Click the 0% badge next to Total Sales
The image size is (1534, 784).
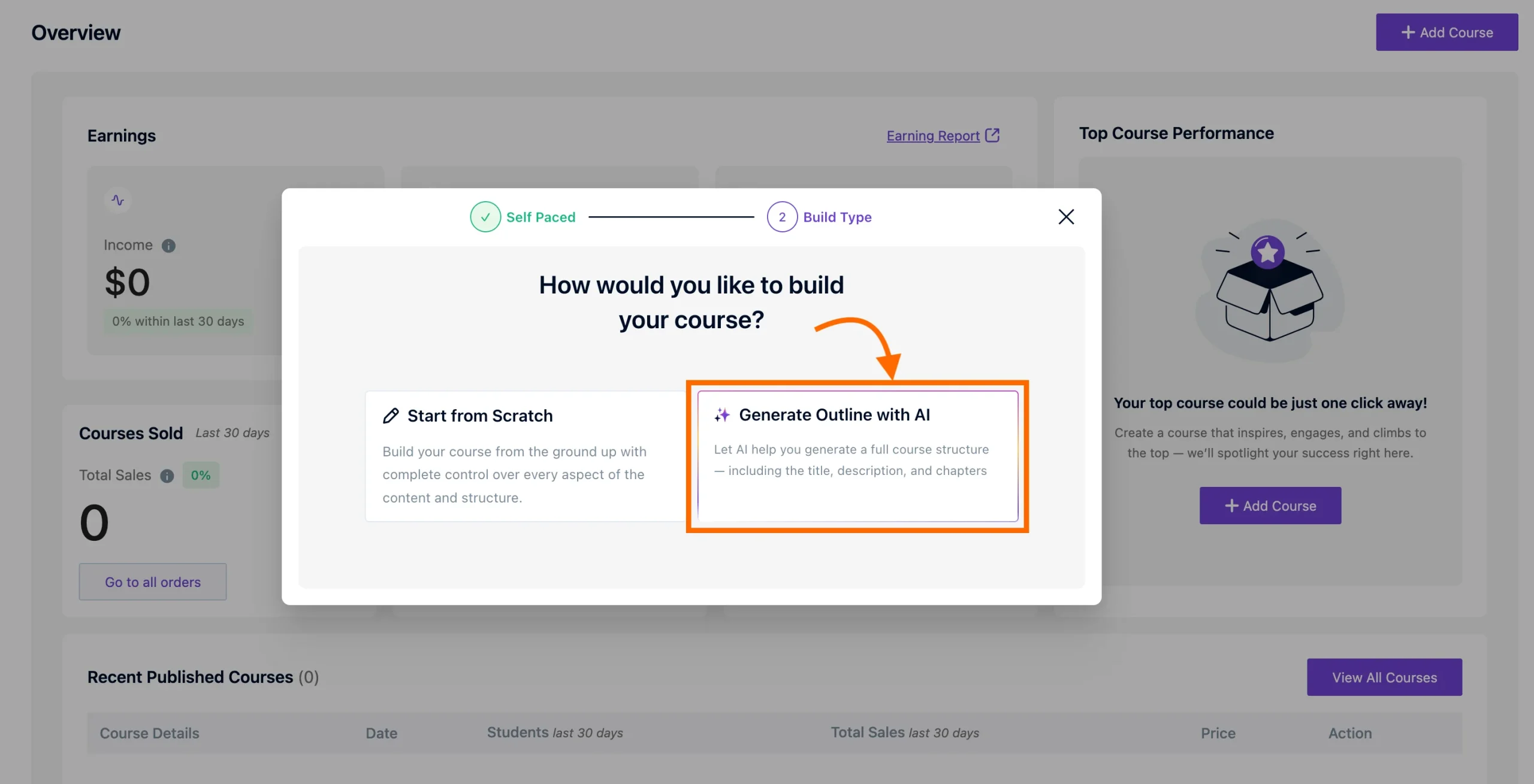pyautogui.click(x=200, y=475)
